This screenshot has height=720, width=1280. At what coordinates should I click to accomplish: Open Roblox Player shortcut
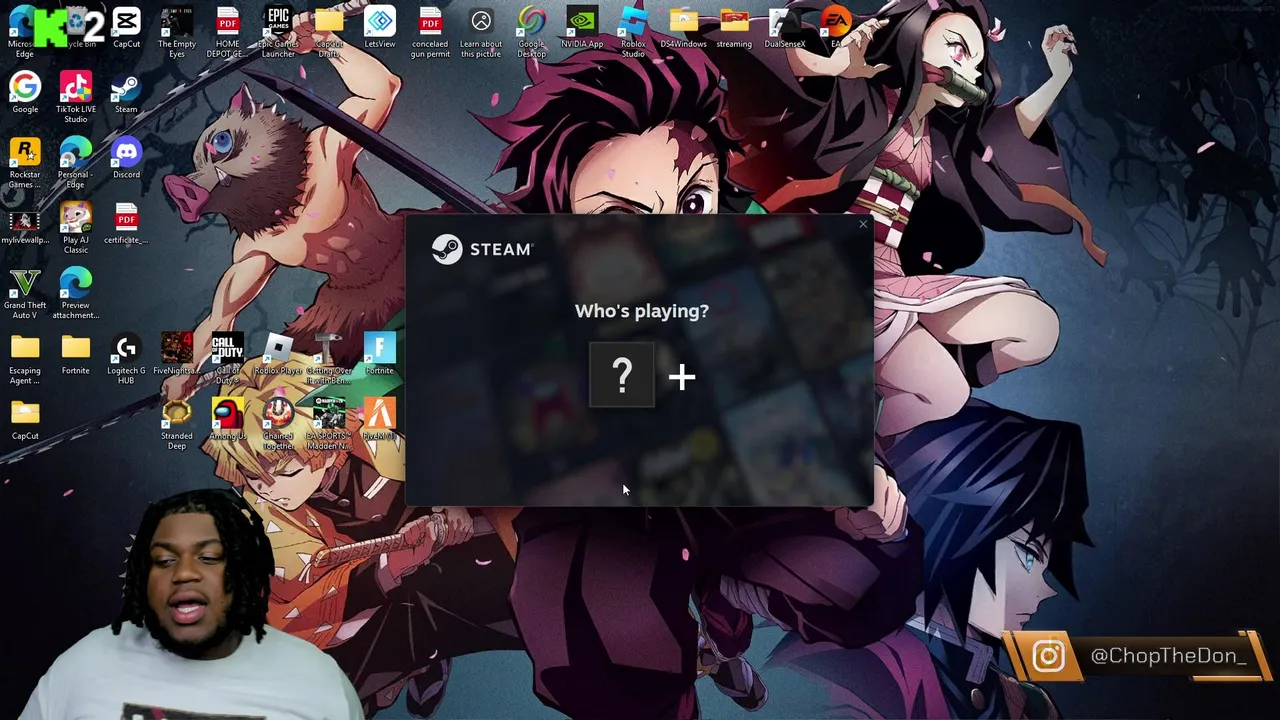click(278, 354)
